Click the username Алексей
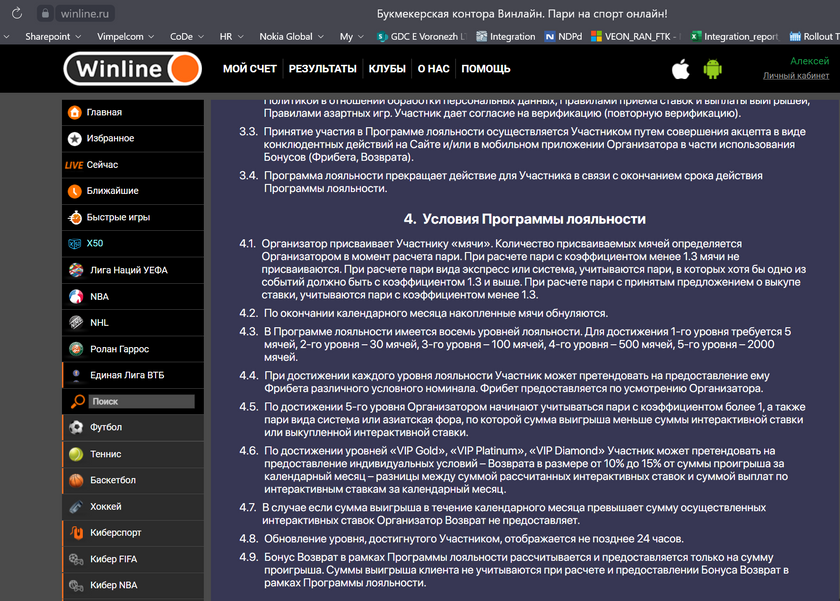 pos(809,61)
